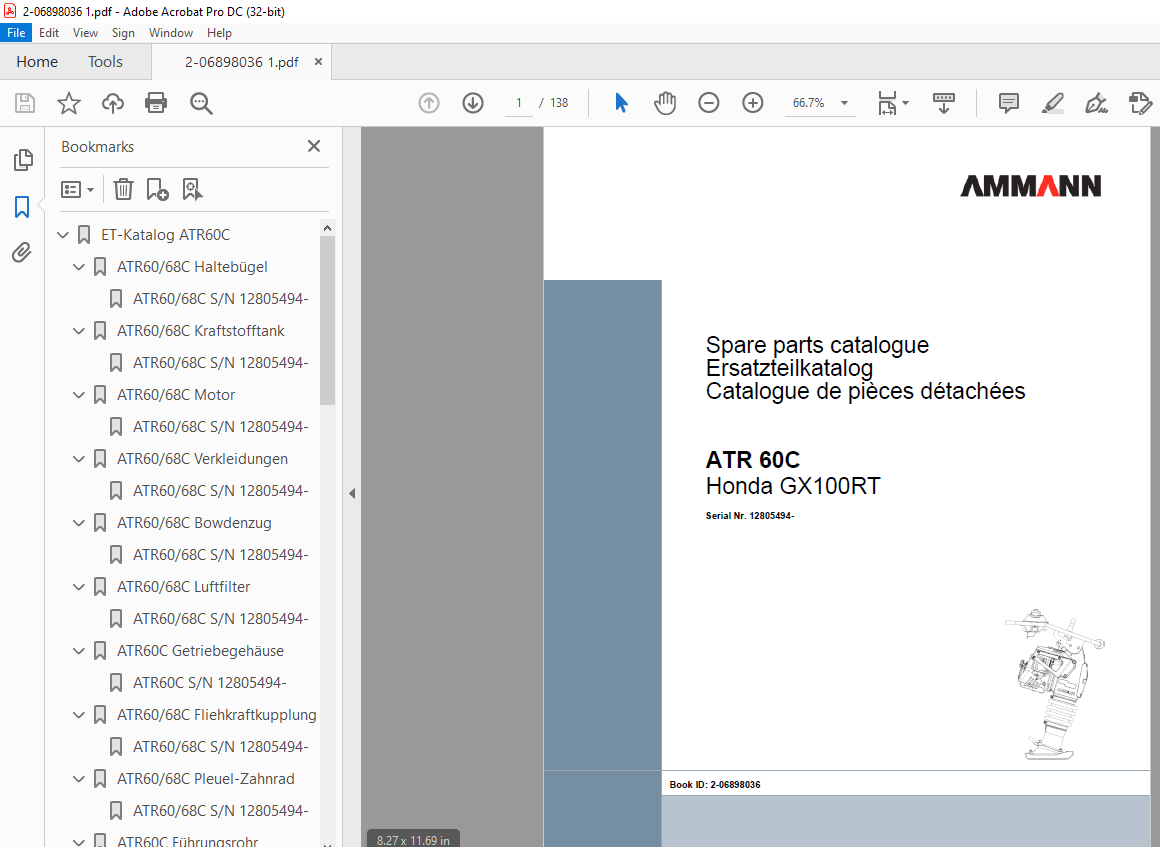Click bookmarks panel scrollbar thumb
Viewport: 1160px width, 847px height.
coord(327,320)
